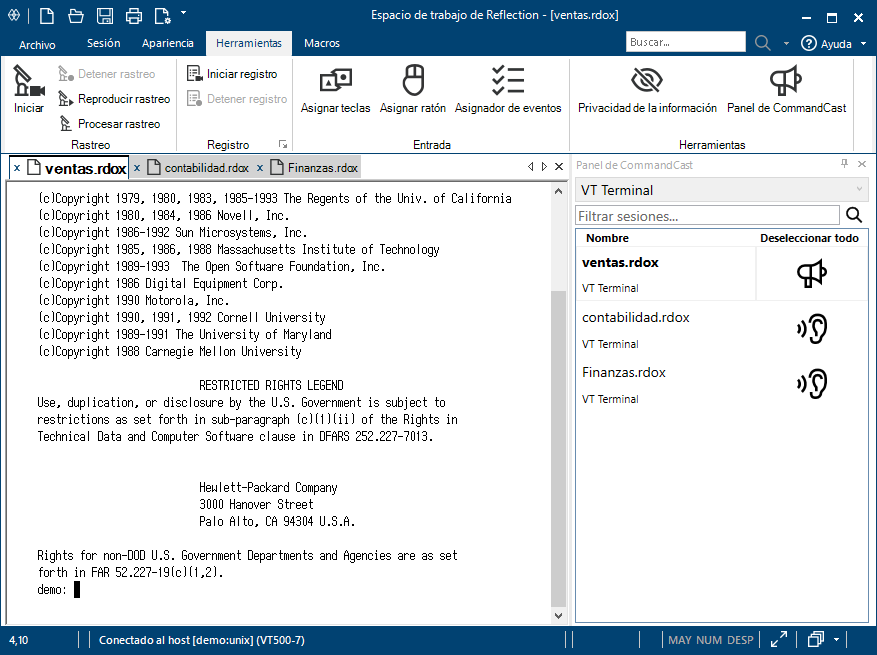Open Asignar teclas keyboard mapper
The height and width of the screenshot is (655, 877).
click(335, 90)
